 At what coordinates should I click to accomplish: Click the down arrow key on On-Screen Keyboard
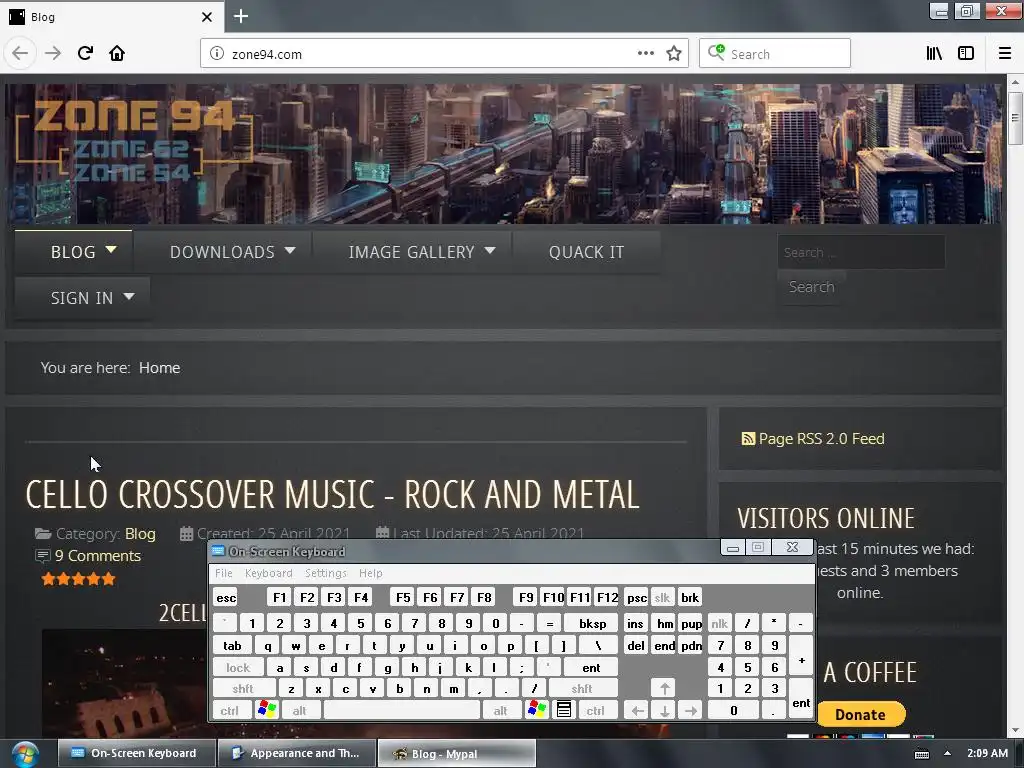(664, 710)
